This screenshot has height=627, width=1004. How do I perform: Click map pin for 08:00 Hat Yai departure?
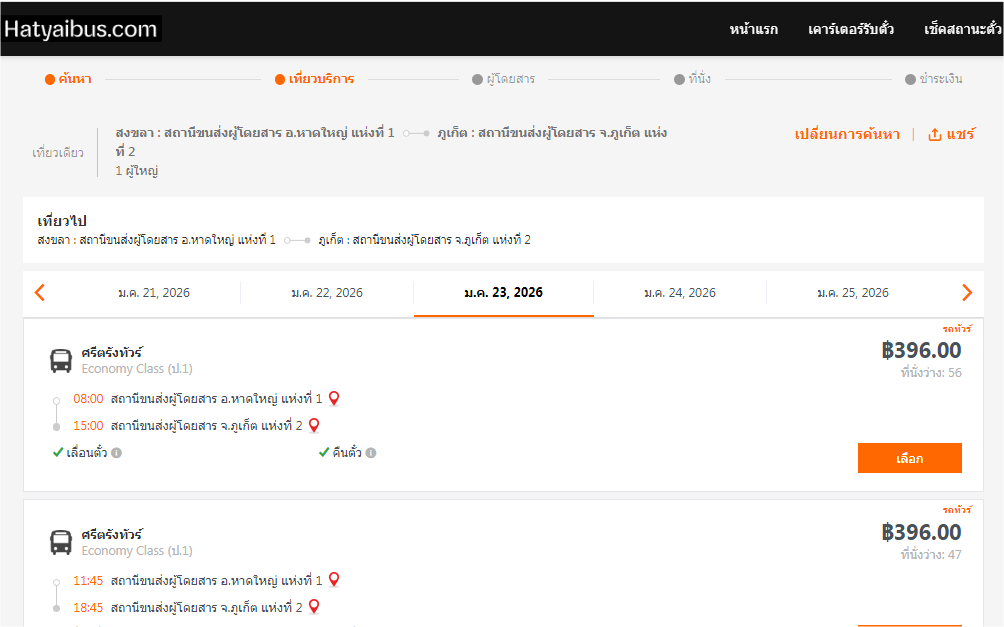(334, 398)
